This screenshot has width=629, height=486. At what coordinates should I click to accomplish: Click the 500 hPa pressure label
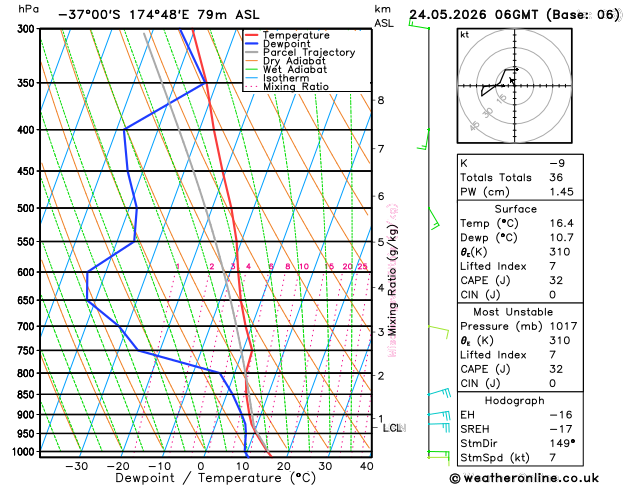[x=28, y=208]
